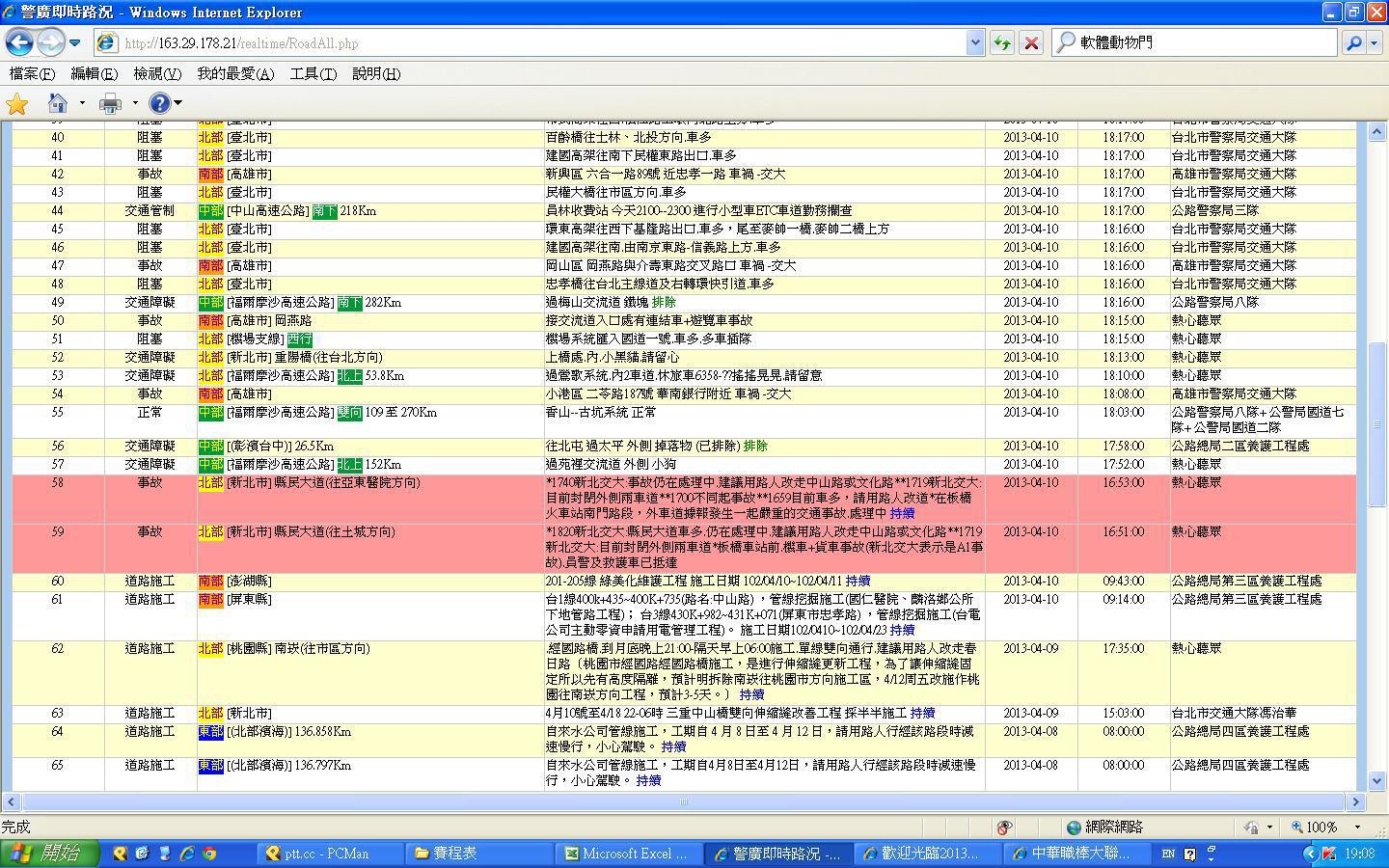Launch Chrome from the Quick Launch bar
This screenshot has width=1389, height=868.
pos(208,854)
